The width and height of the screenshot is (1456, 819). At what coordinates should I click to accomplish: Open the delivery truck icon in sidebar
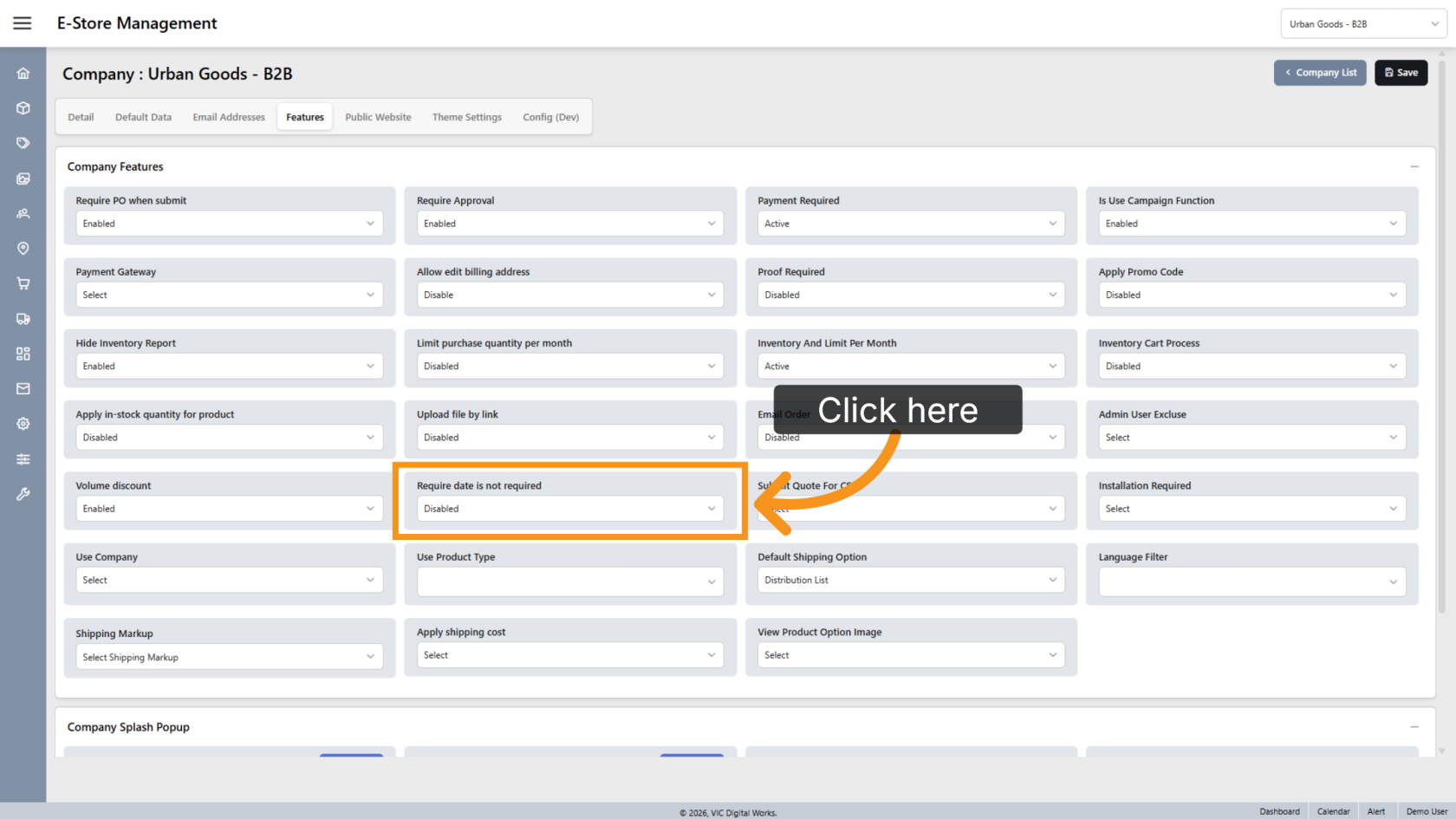23,319
